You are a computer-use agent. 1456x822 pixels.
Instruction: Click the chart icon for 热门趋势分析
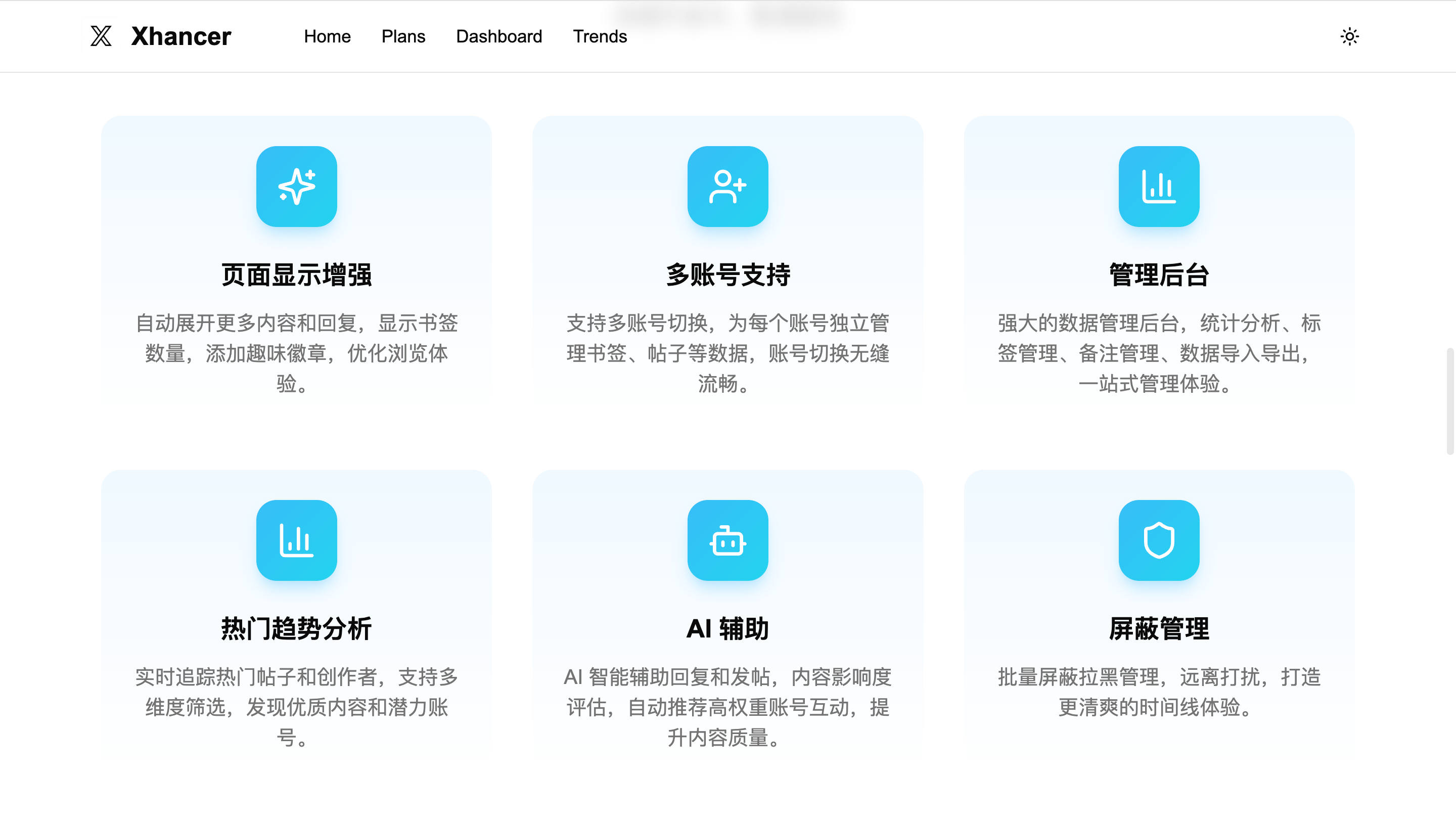tap(296, 540)
